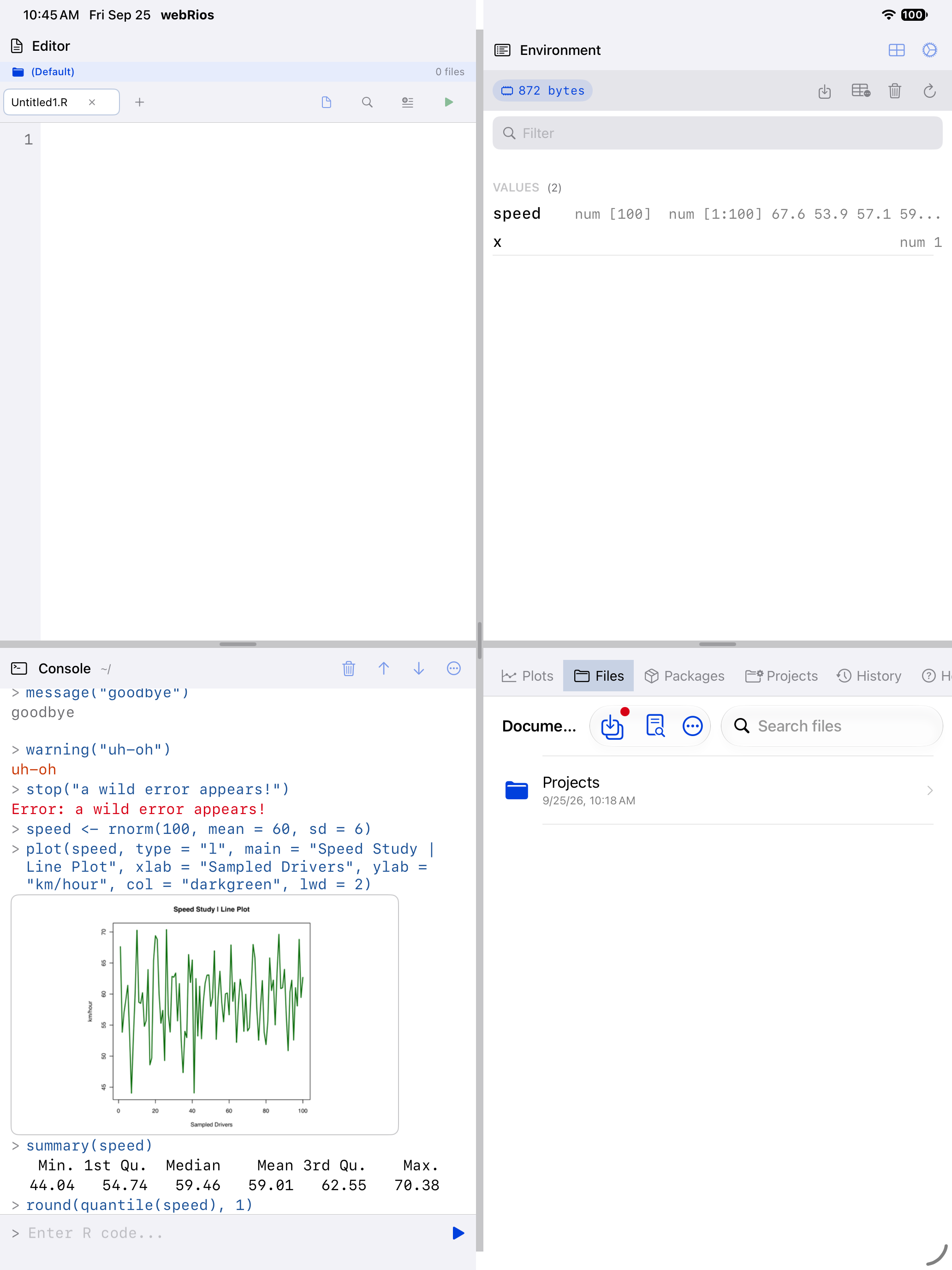Open the Environment data table viewer icon
Image resolution: width=952 pixels, height=1270 pixels.
pyautogui.click(x=861, y=91)
